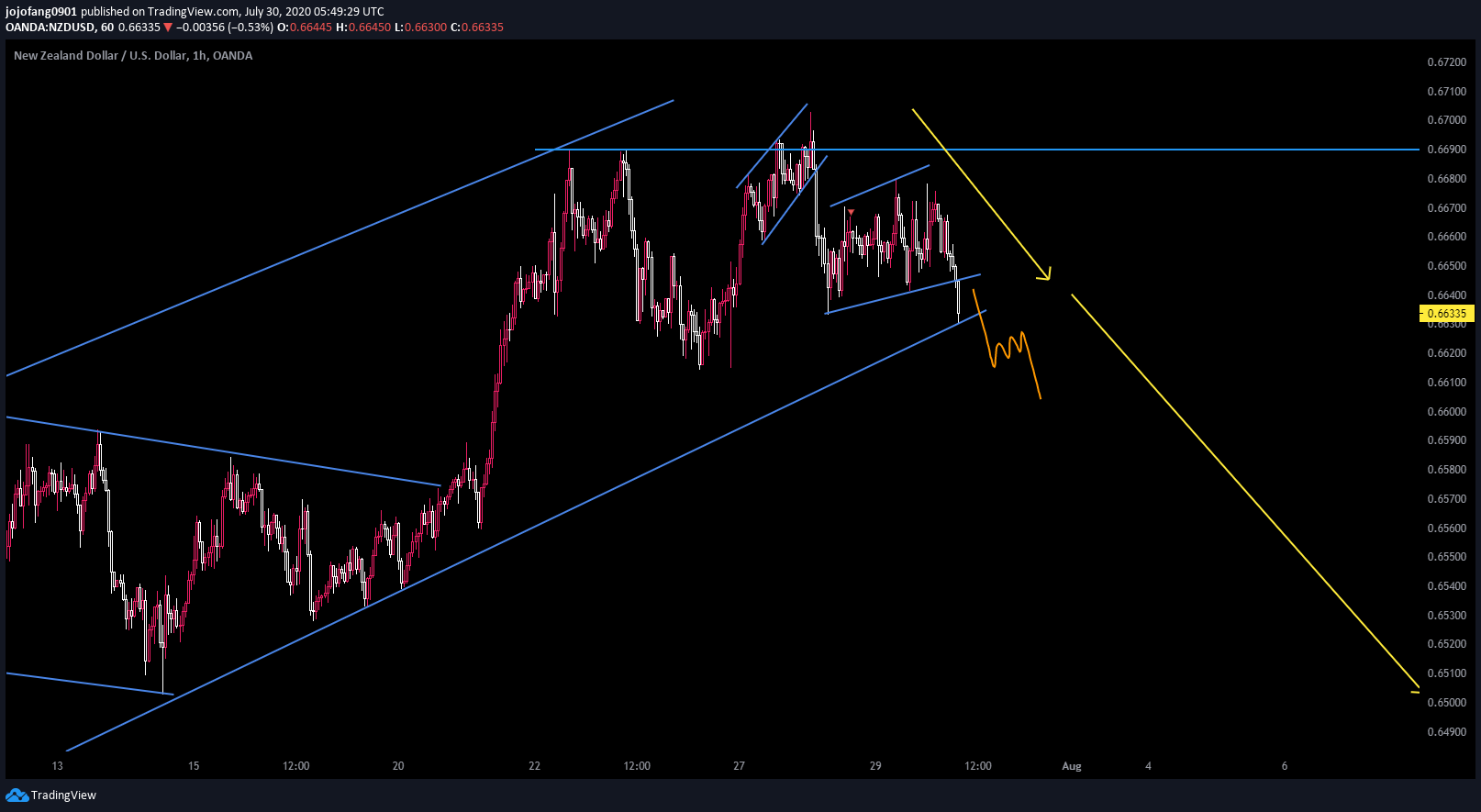Click the date label 22 on time axis
The width and height of the screenshot is (1481, 812).
point(535,766)
